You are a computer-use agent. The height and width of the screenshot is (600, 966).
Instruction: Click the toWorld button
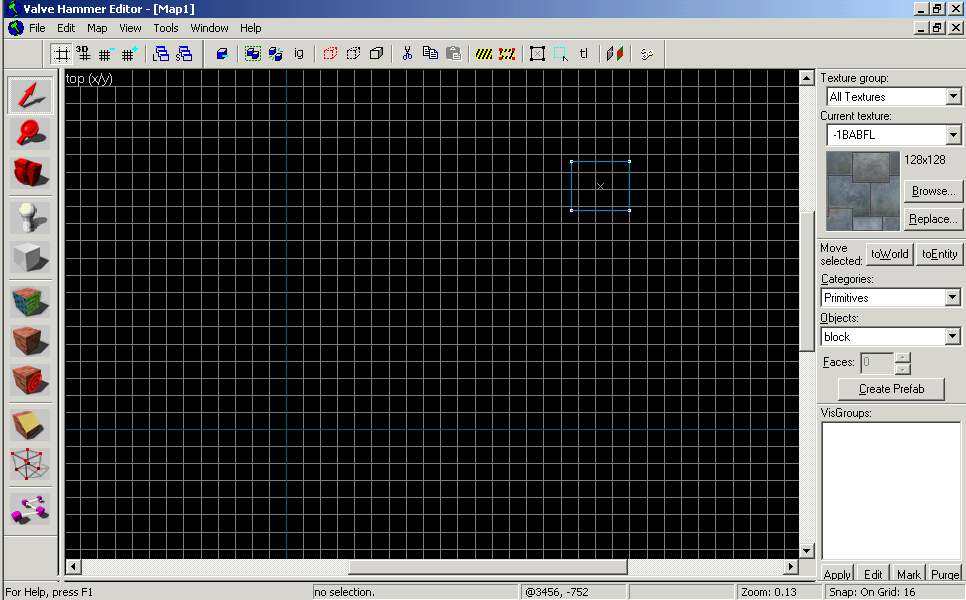coord(890,254)
